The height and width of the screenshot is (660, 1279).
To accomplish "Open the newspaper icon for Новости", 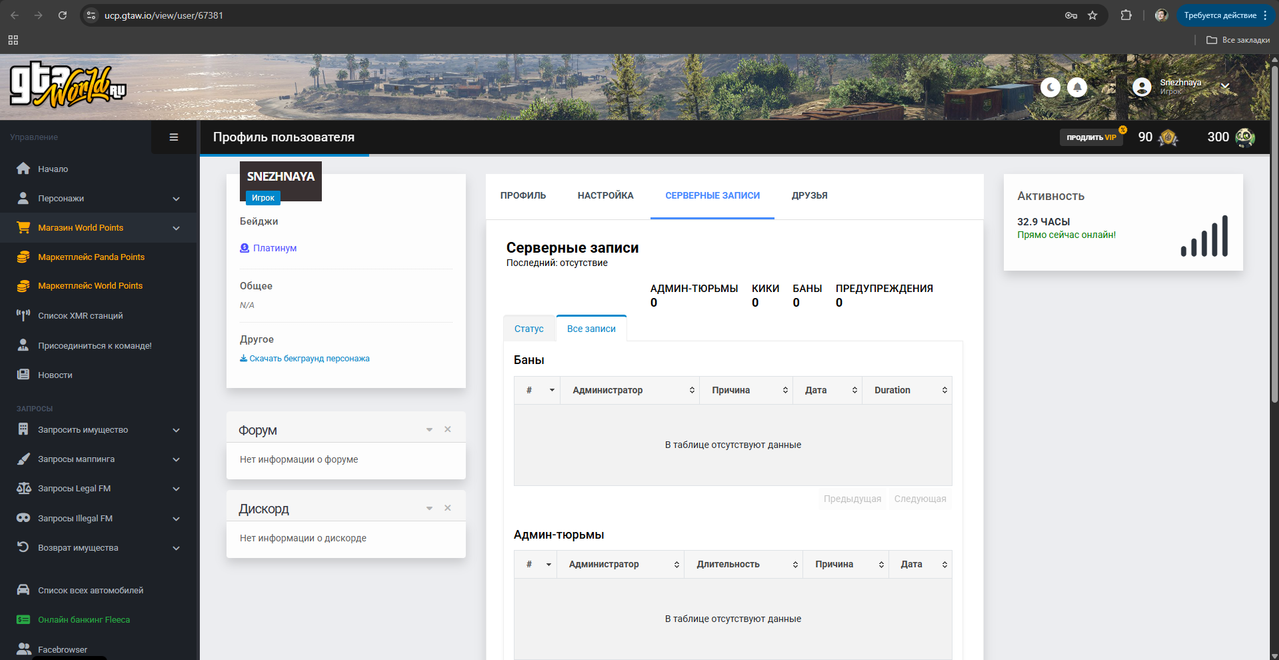I will [x=23, y=375].
